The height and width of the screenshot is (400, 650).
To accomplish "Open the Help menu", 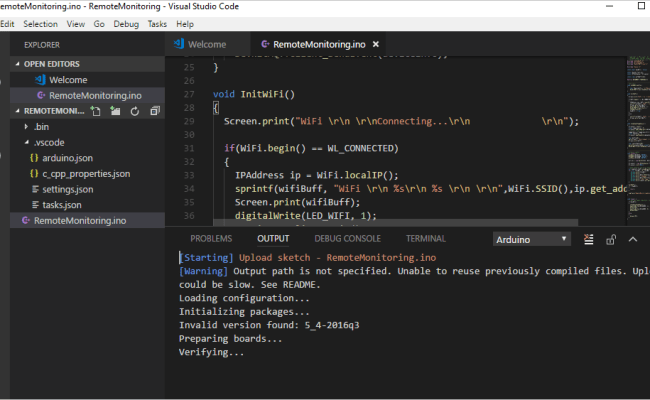I will tap(185, 24).
